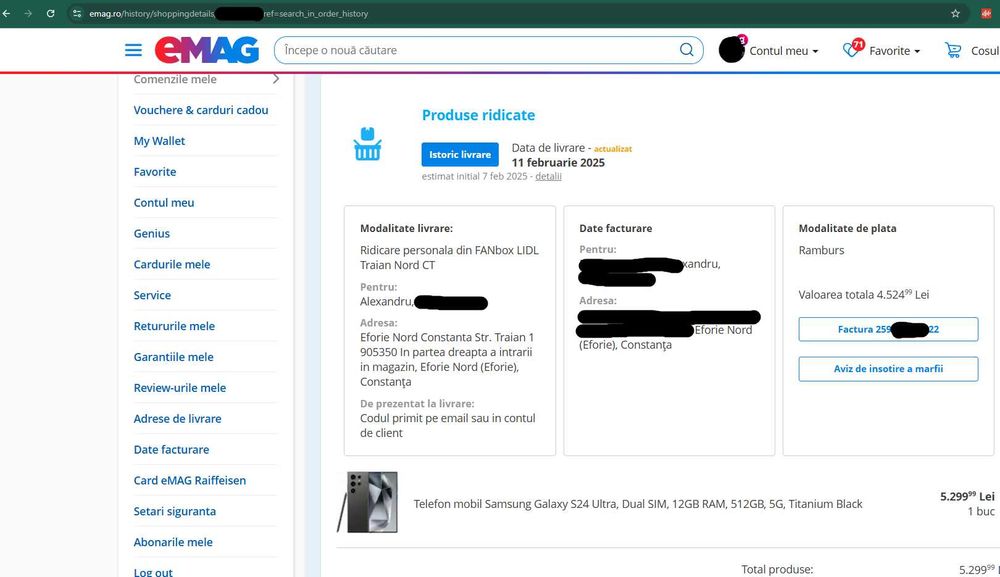Click the Valoarea totala 4.524 Lei text
This screenshot has width=1000, height=577.
864,295
